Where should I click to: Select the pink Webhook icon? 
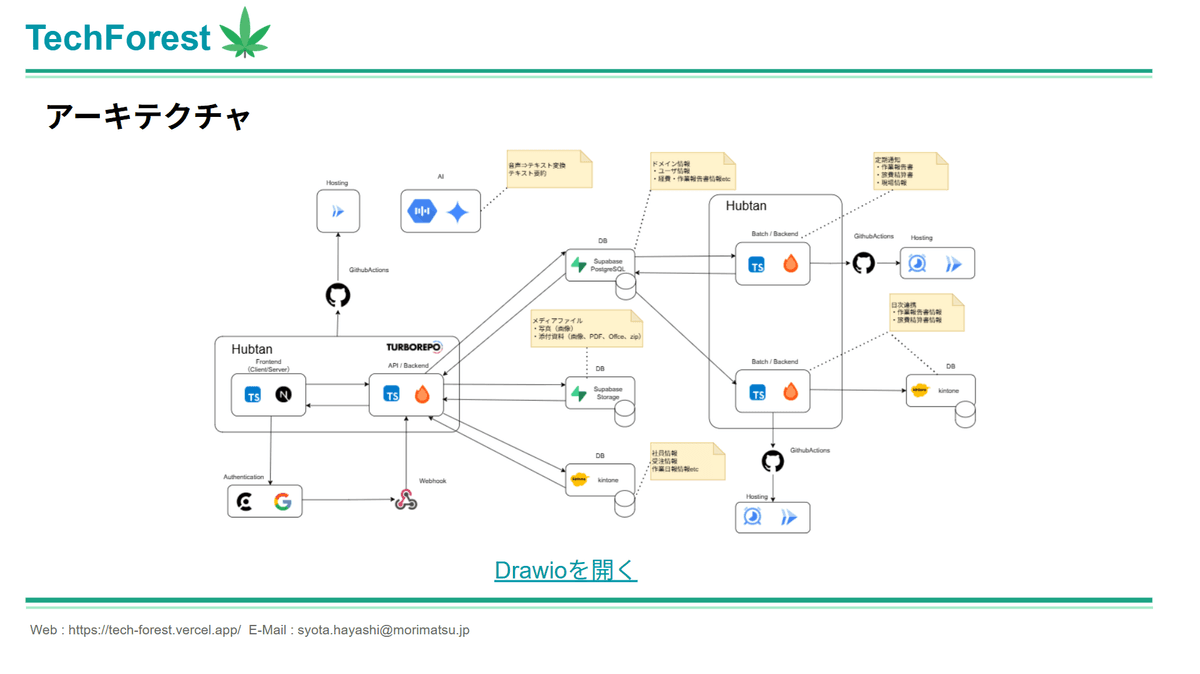pyautogui.click(x=405, y=500)
